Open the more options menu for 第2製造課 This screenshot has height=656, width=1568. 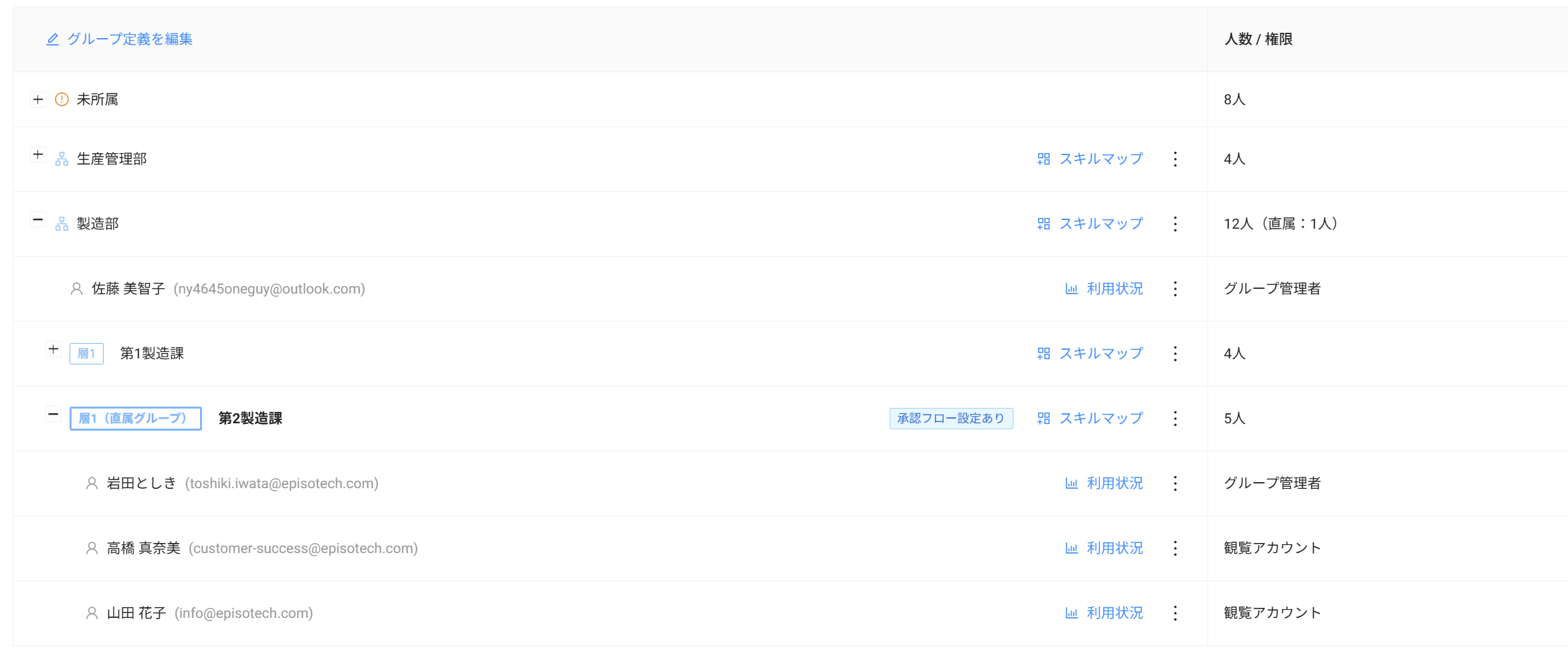(1175, 419)
